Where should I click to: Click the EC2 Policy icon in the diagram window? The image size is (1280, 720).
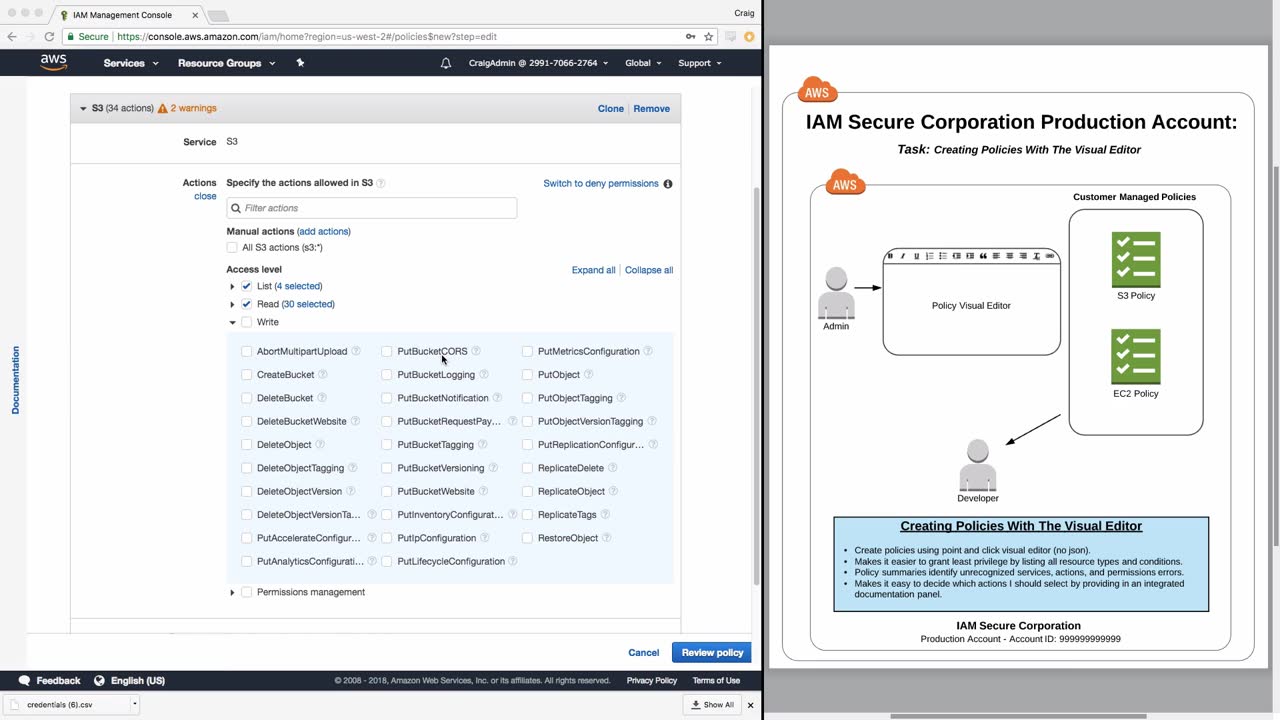pos(1136,357)
